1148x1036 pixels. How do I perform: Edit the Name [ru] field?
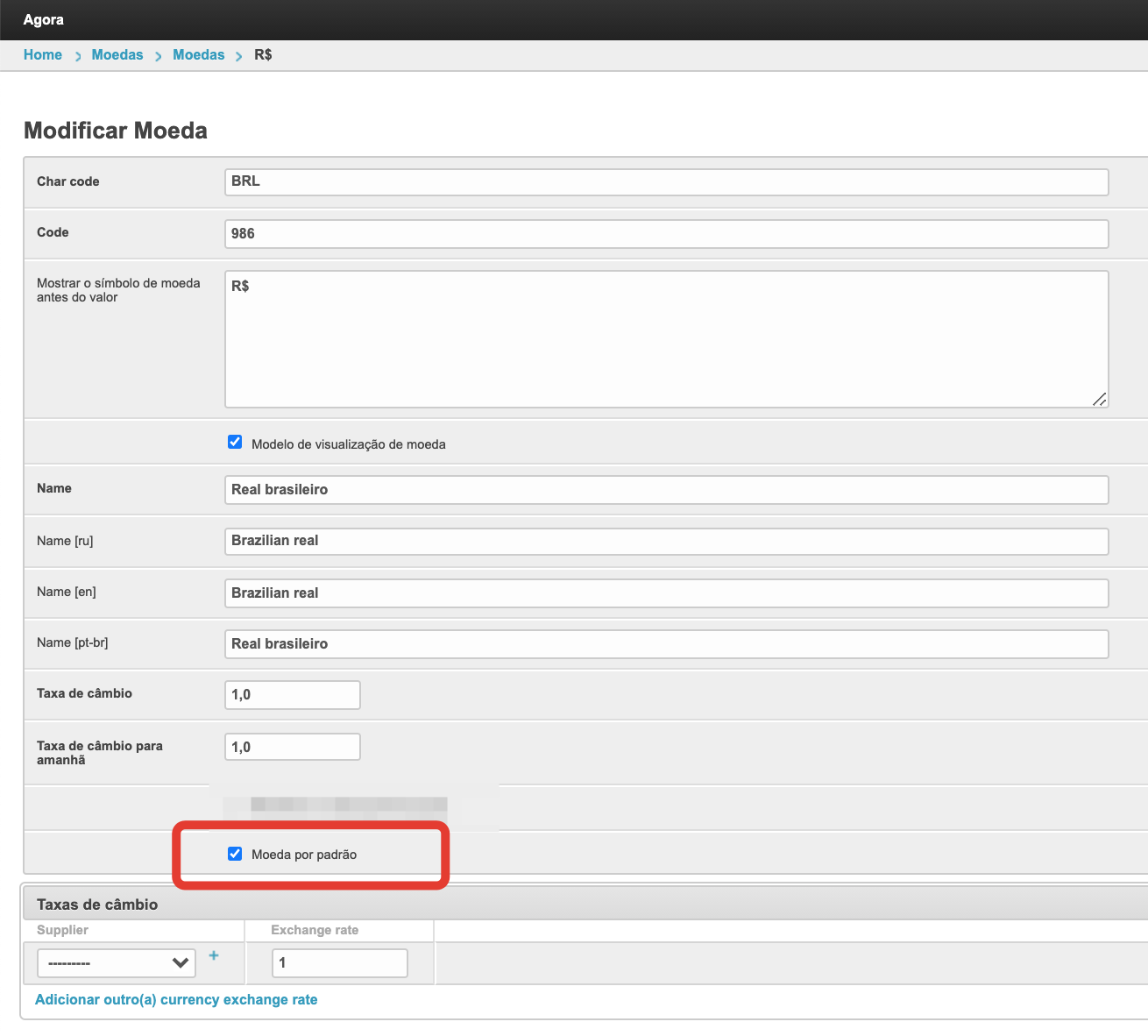tap(666, 542)
